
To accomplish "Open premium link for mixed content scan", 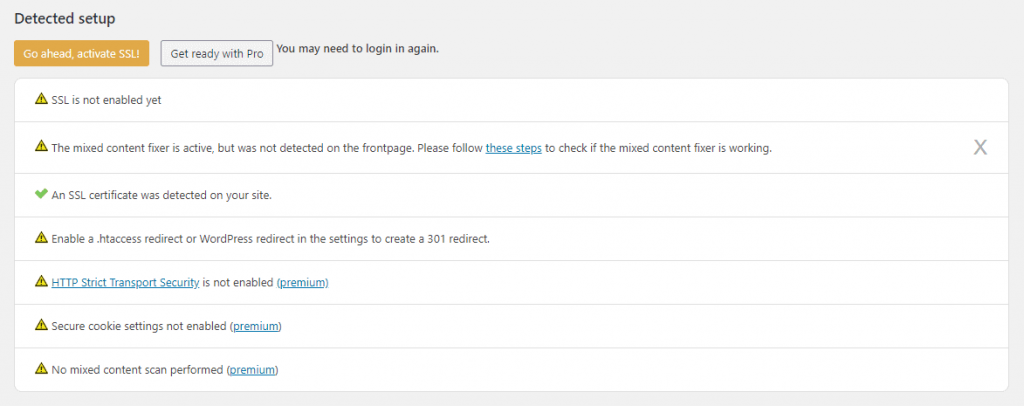I will click(x=252, y=370).
